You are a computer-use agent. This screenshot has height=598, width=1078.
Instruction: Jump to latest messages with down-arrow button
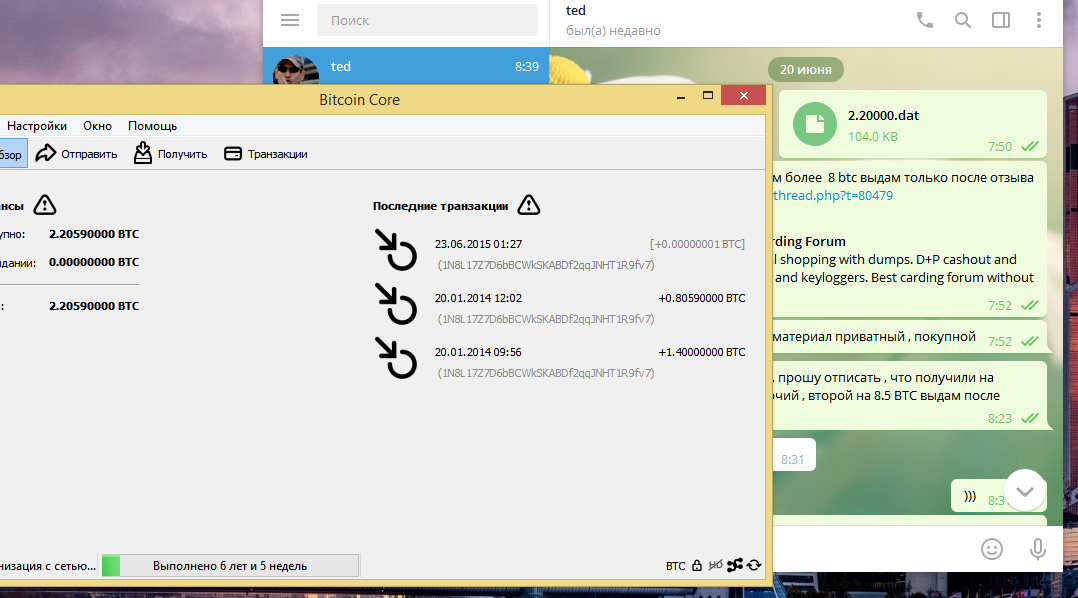1025,491
